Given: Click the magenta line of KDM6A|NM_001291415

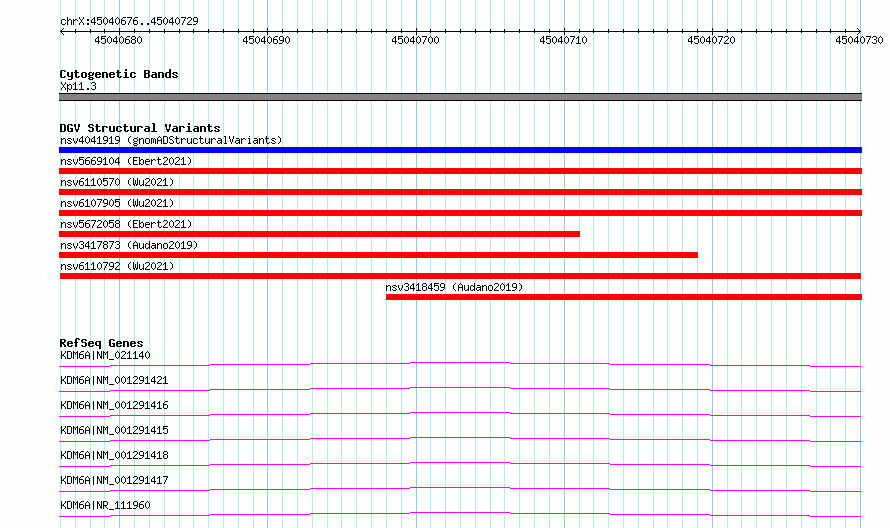Looking at the screenshot, I should (x=460, y=439).
